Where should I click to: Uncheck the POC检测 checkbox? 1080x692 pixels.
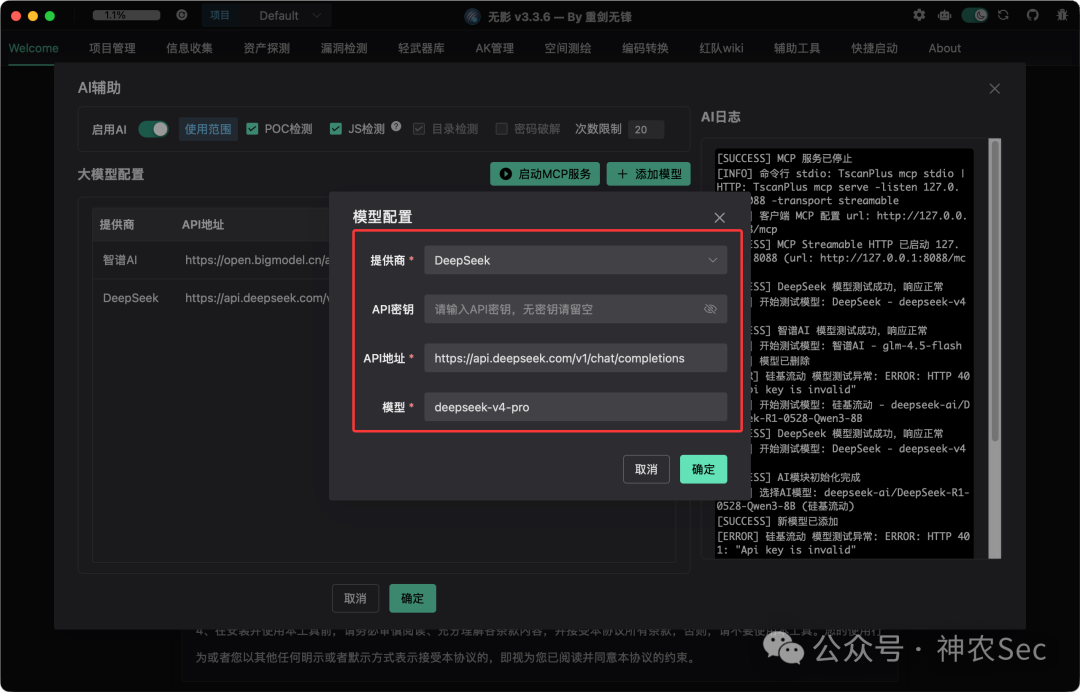pyautogui.click(x=252, y=129)
